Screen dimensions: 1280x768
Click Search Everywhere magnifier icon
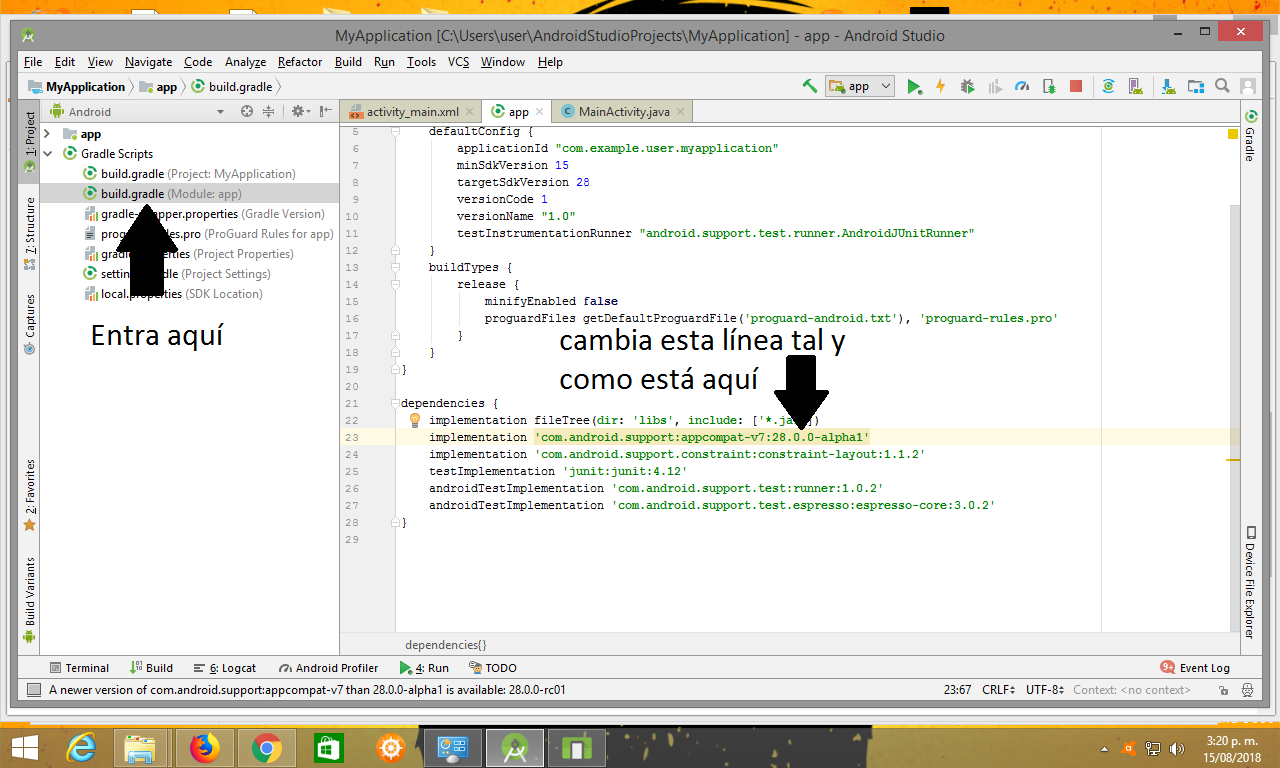pos(1222,87)
